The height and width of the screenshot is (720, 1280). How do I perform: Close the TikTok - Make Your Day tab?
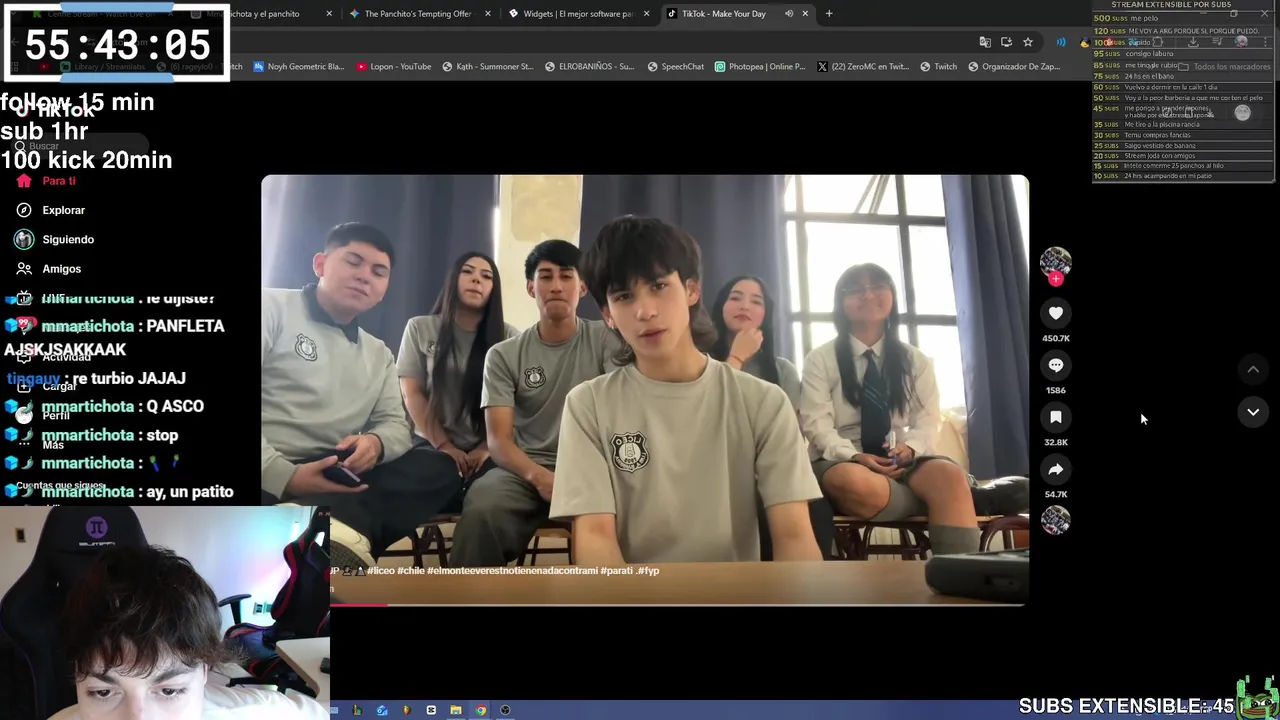point(805,14)
